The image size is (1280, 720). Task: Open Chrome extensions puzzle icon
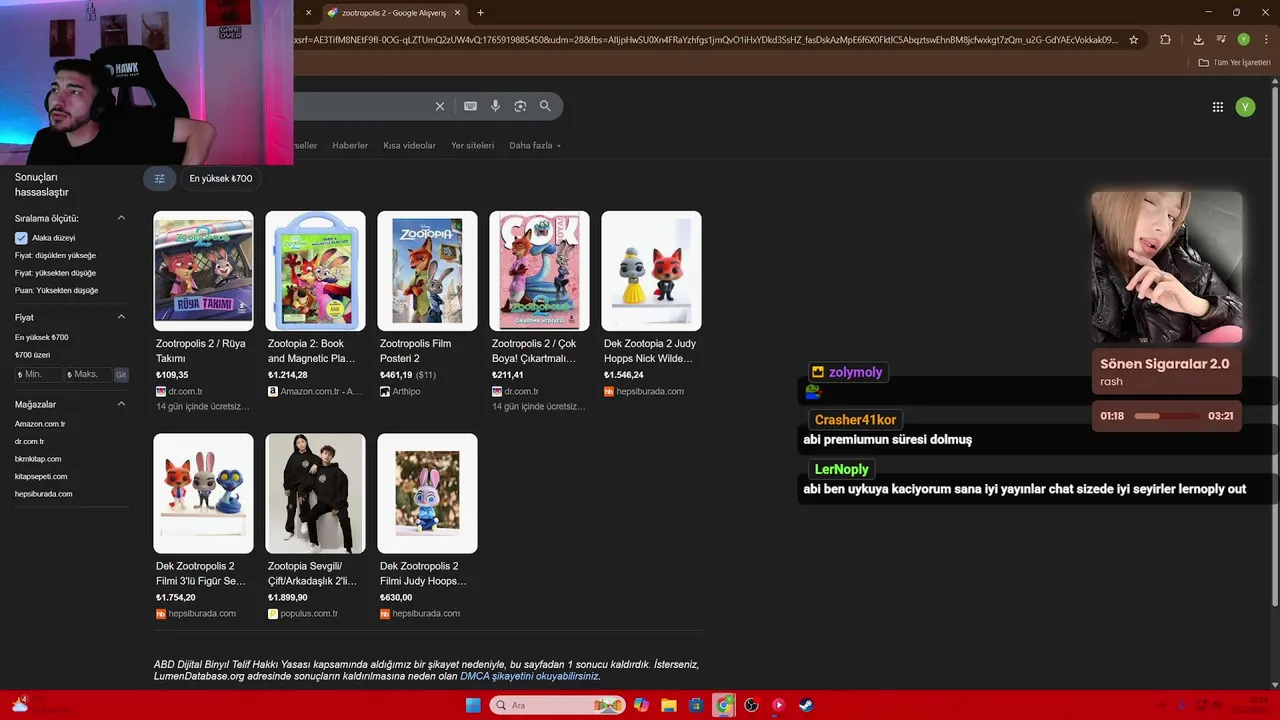(1165, 40)
